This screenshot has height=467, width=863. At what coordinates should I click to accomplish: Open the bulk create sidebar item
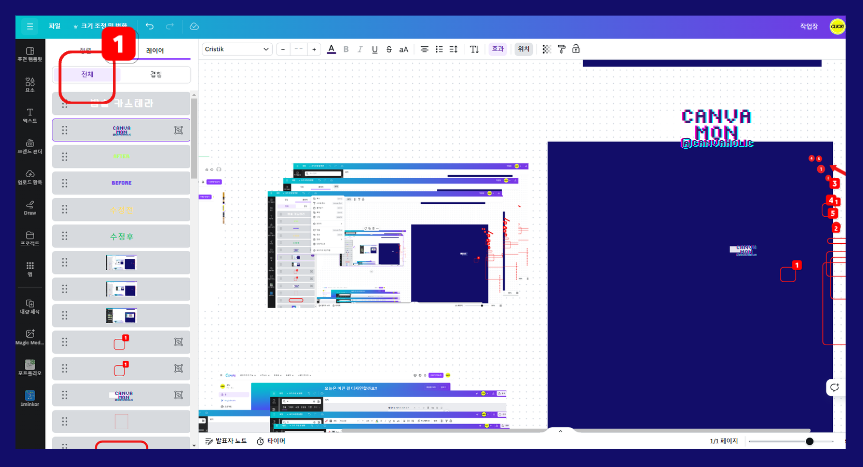click(x=30, y=307)
